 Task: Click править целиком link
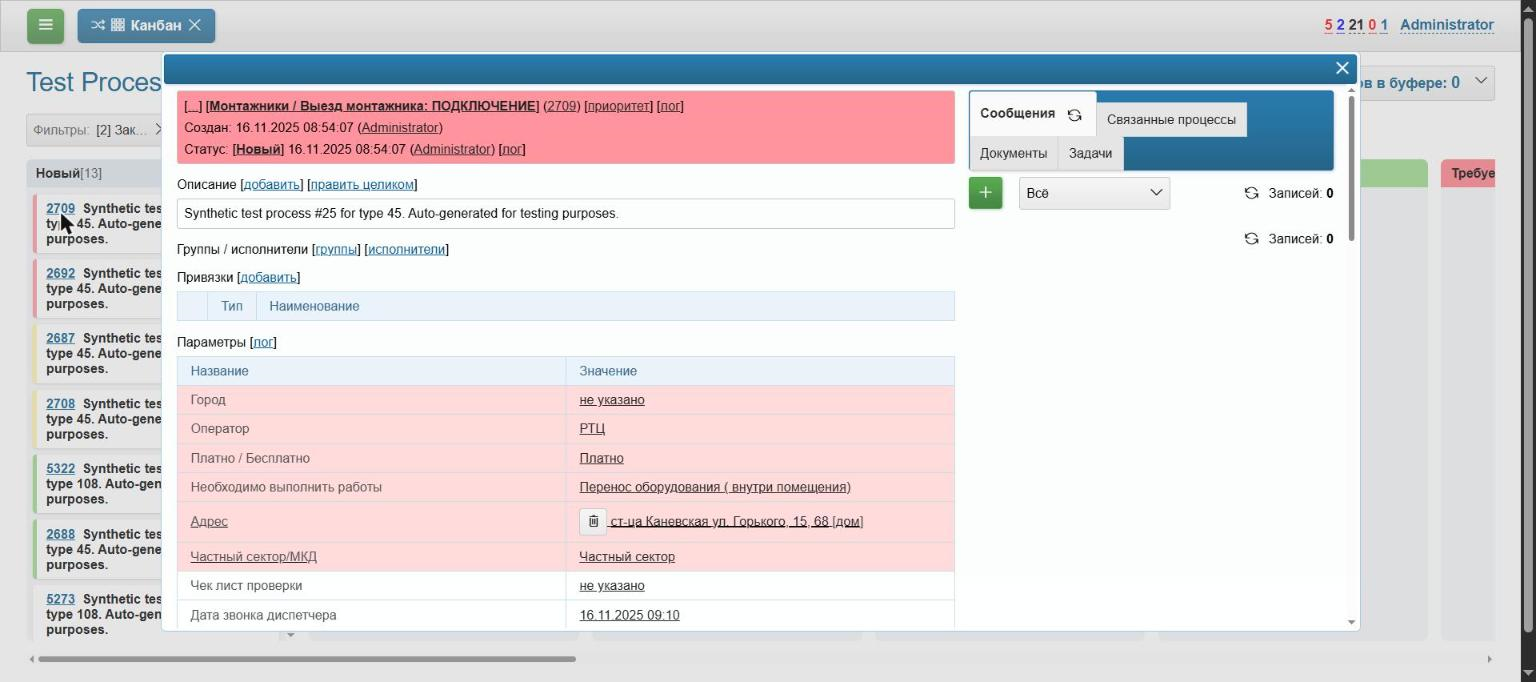click(362, 185)
